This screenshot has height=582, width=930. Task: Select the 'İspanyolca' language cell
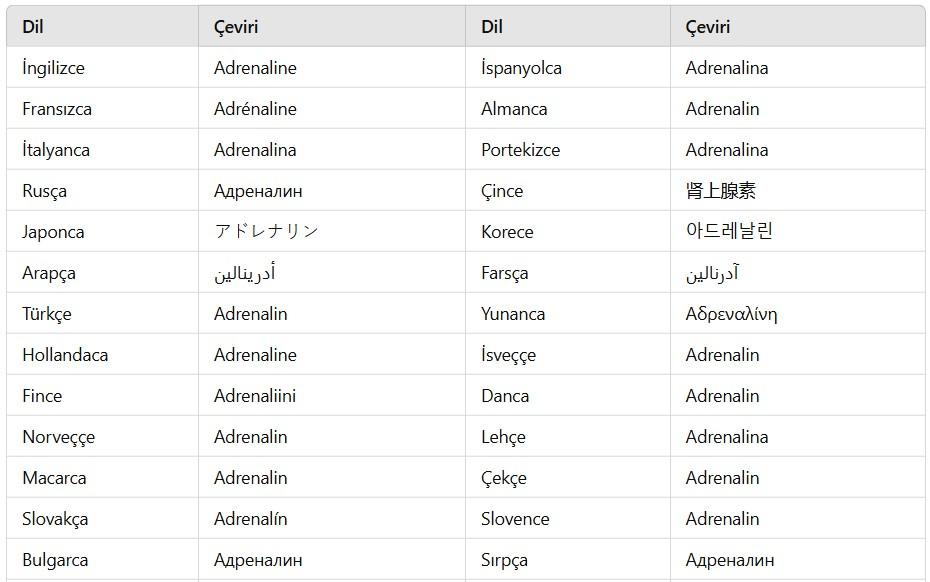click(x=521, y=68)
